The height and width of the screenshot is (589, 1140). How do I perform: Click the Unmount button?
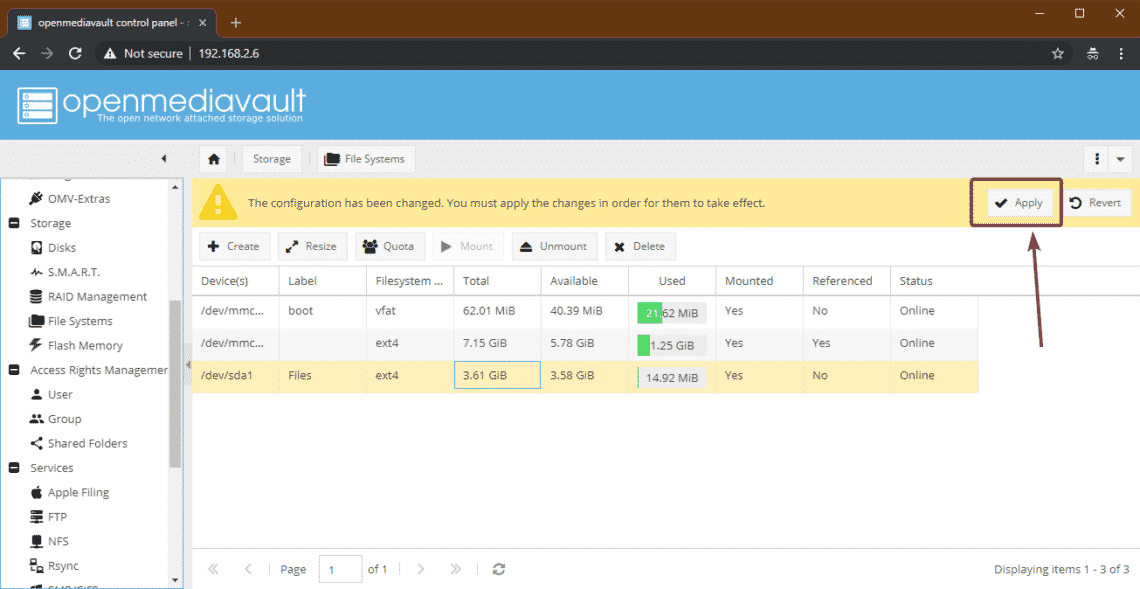tap(554, 247)
